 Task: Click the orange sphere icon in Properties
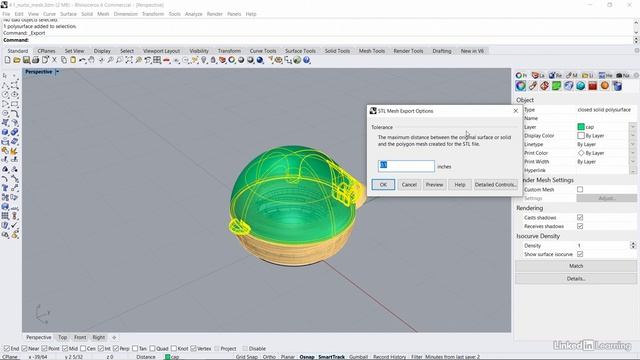604,86
